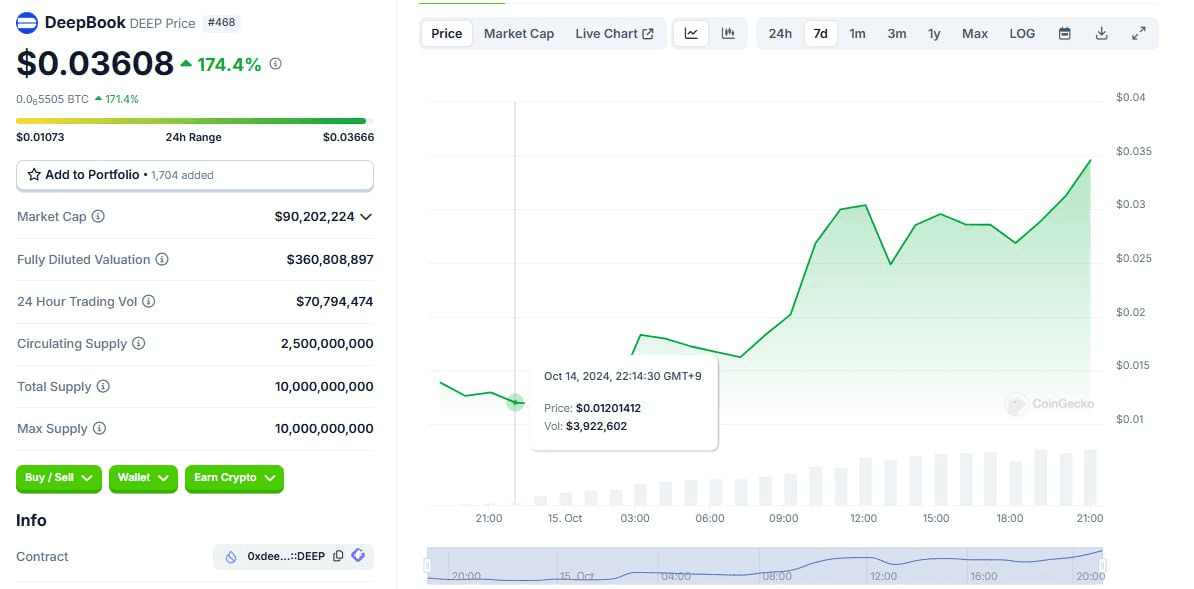Viewport: 1194px width, 589px height.
Task: Select the Price chart tab
Action: point(446,34)
